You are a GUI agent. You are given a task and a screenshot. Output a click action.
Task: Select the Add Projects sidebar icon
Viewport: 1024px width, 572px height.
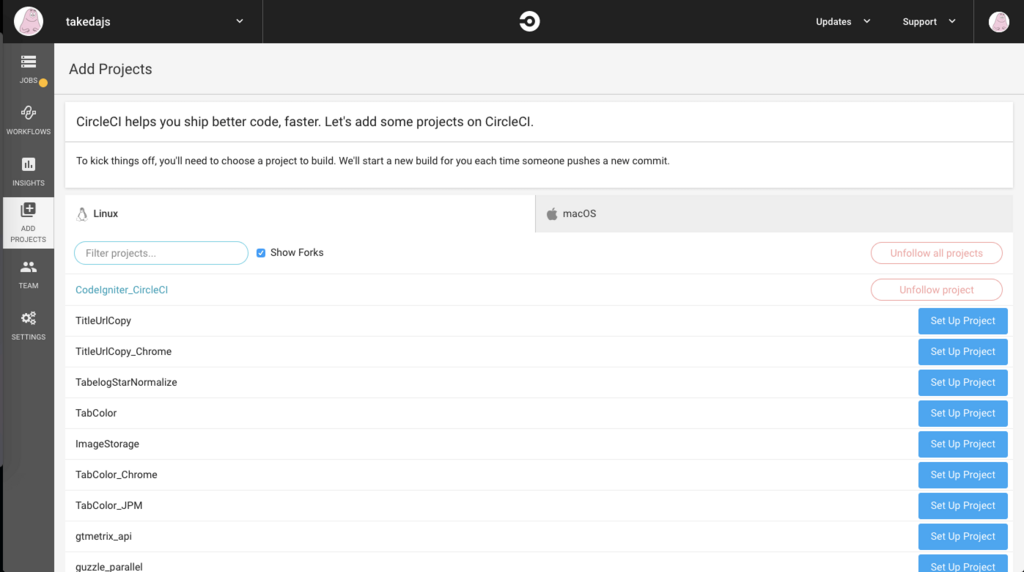[28, 210]
